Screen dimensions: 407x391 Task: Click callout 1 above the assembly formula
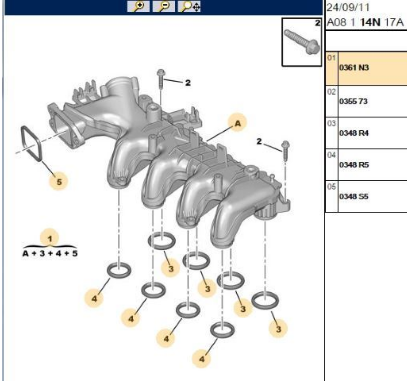[x=50, y=239]
